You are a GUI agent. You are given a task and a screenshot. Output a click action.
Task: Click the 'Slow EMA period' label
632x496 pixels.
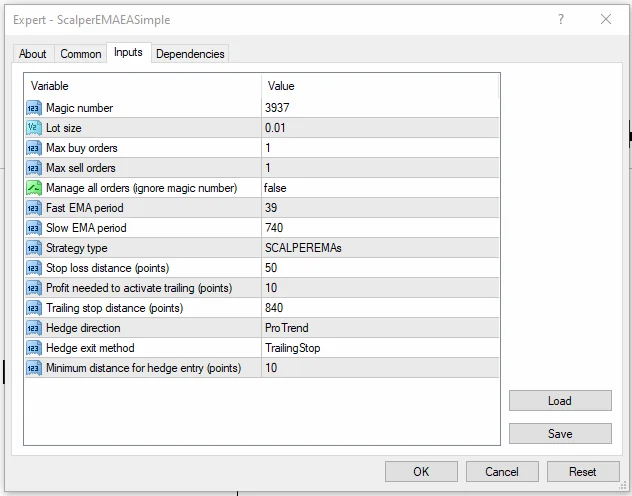click(x=86, y=228)
